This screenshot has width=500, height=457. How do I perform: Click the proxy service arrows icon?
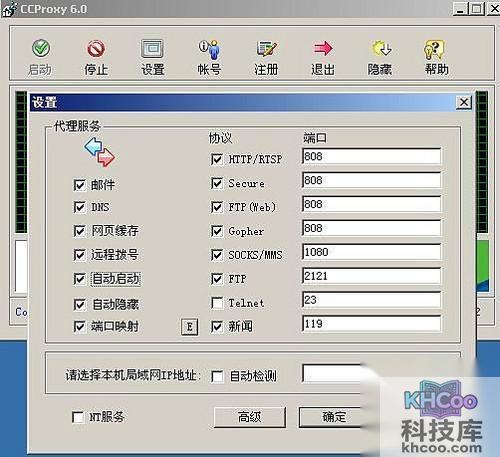point(100,152)
